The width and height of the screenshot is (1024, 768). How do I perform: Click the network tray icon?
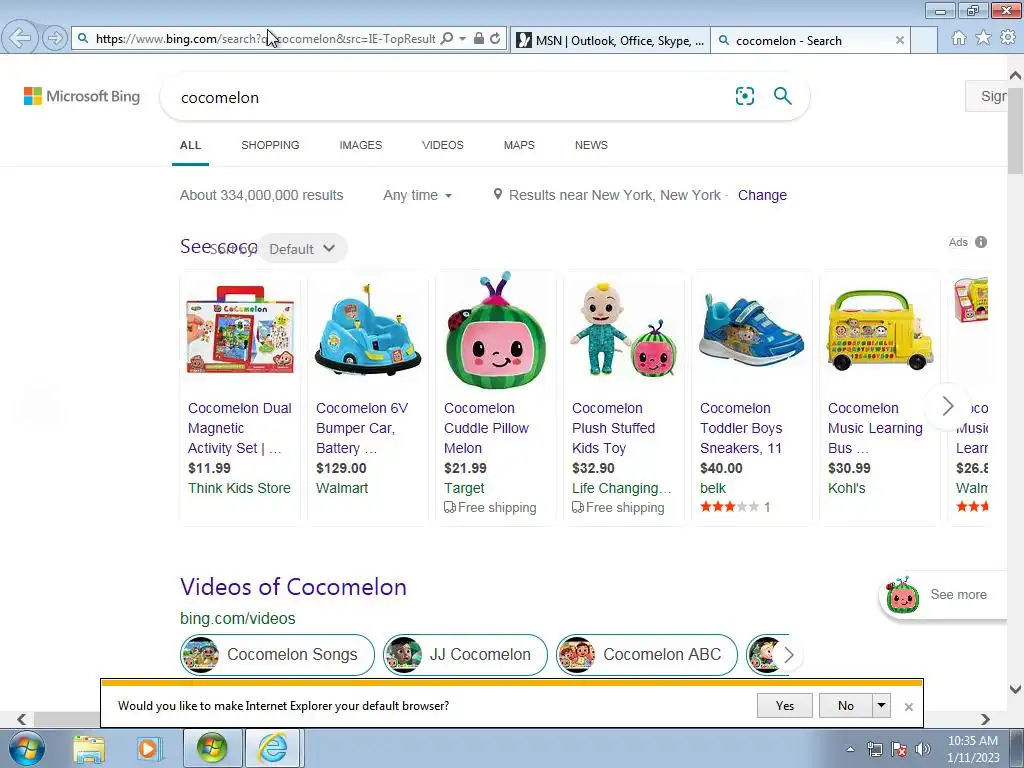click(x=875, y=749)
